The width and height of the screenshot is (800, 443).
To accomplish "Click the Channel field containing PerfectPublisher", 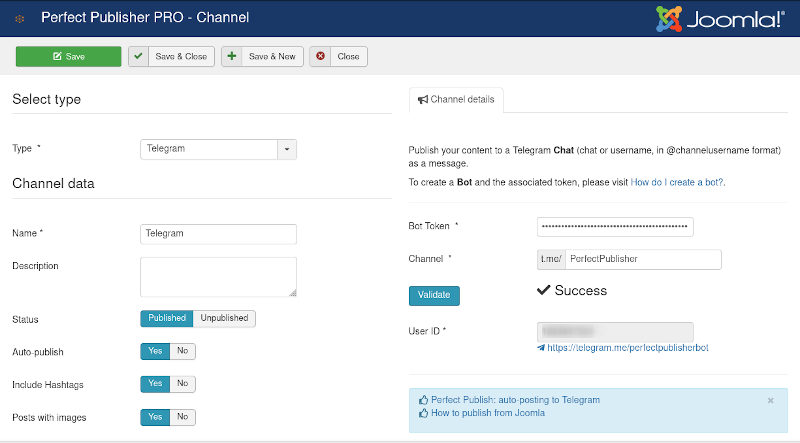I will point(643,259).
